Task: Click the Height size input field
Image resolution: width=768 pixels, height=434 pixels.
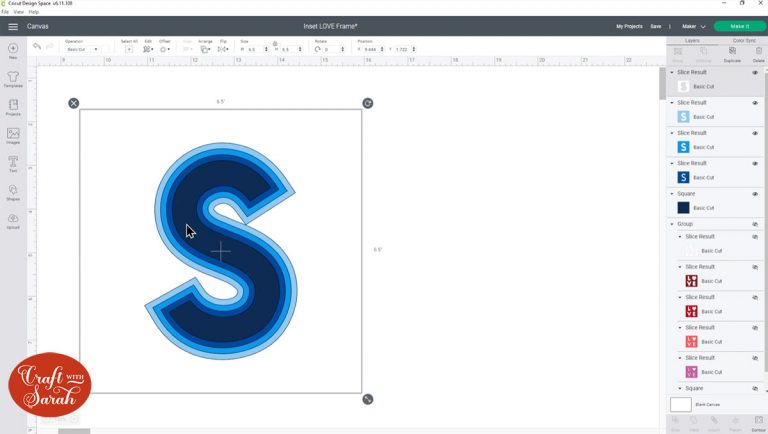Action: tap(289, 49)
